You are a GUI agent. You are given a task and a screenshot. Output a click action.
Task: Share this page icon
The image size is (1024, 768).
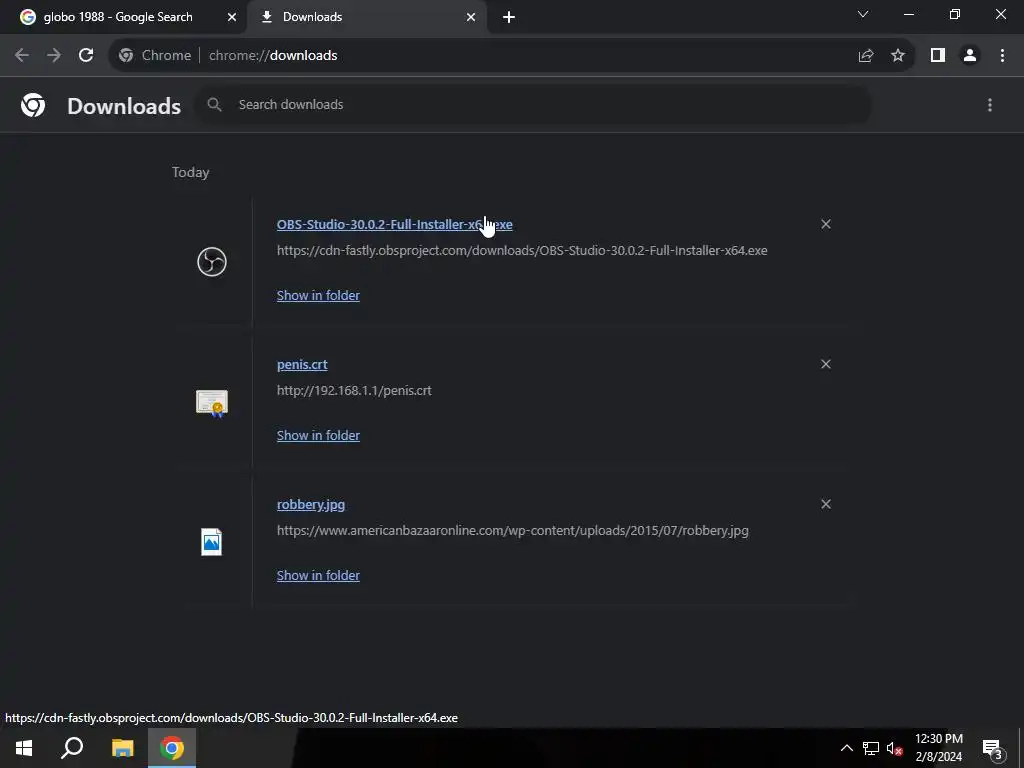point(866,56)
